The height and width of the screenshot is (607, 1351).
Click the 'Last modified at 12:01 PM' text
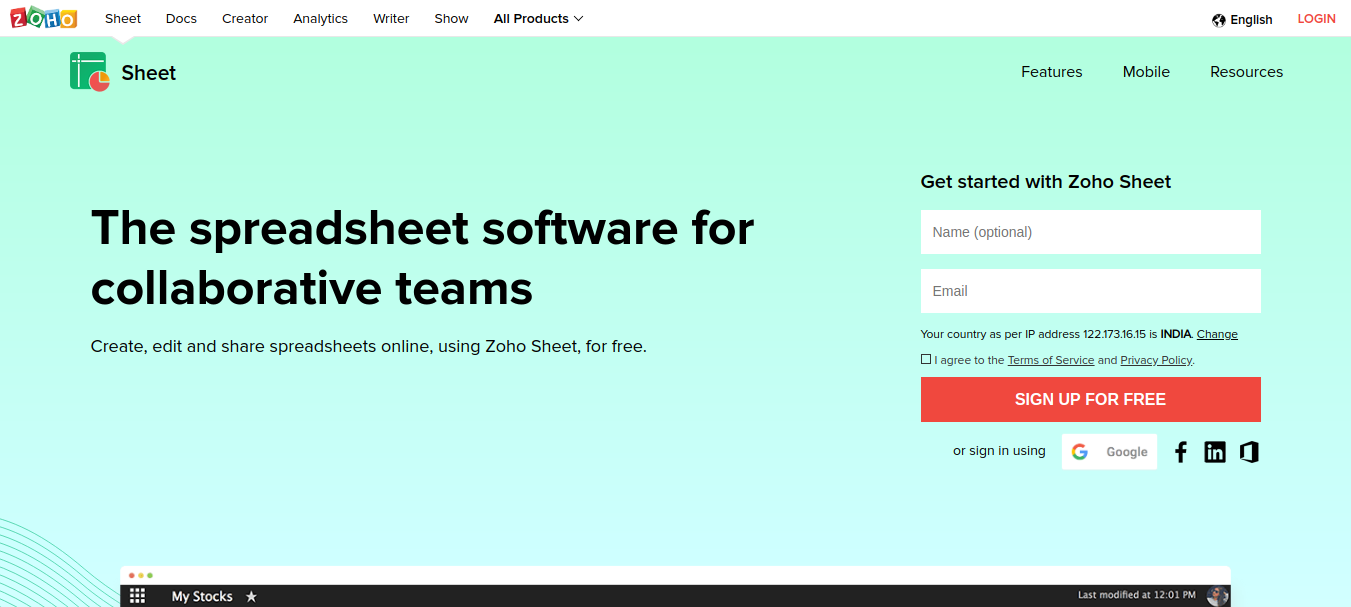(1136, 595)
